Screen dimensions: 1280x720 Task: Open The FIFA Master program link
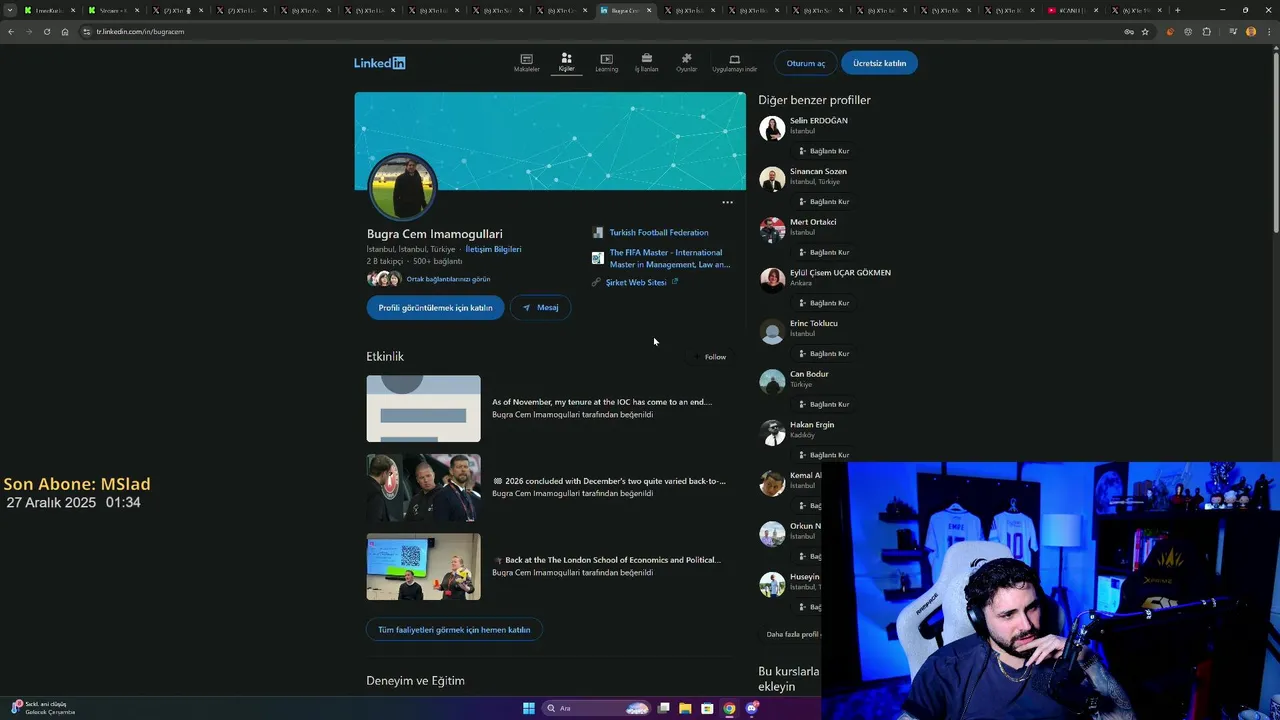click(x=670, y=258)
